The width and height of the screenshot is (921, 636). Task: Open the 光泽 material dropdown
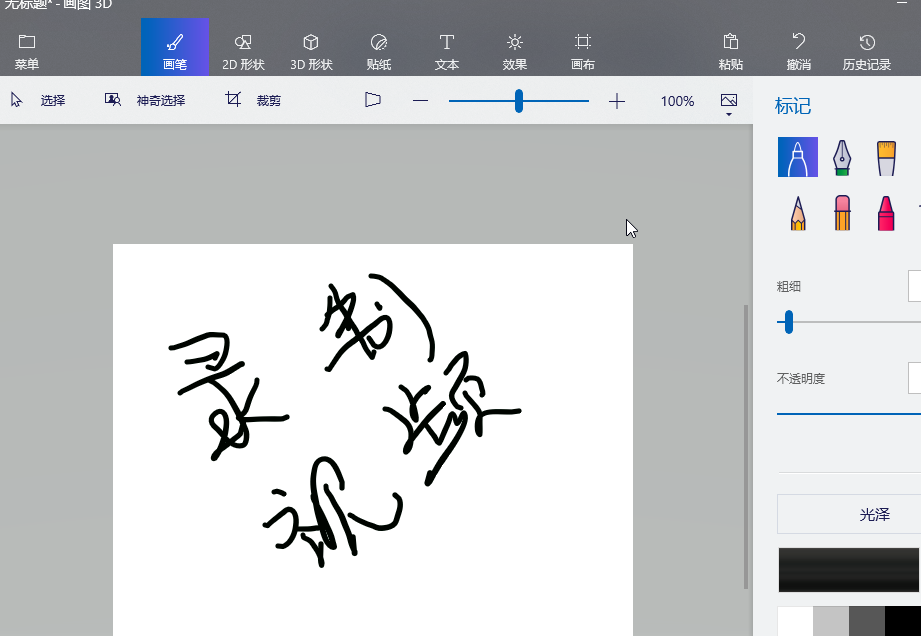click(850, 514)
